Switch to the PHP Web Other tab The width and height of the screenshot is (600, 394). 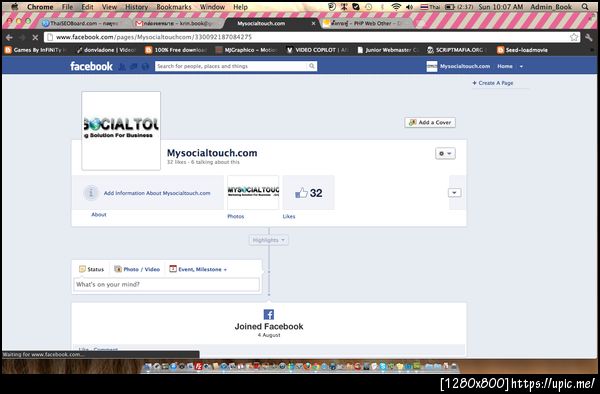[365, 23]
